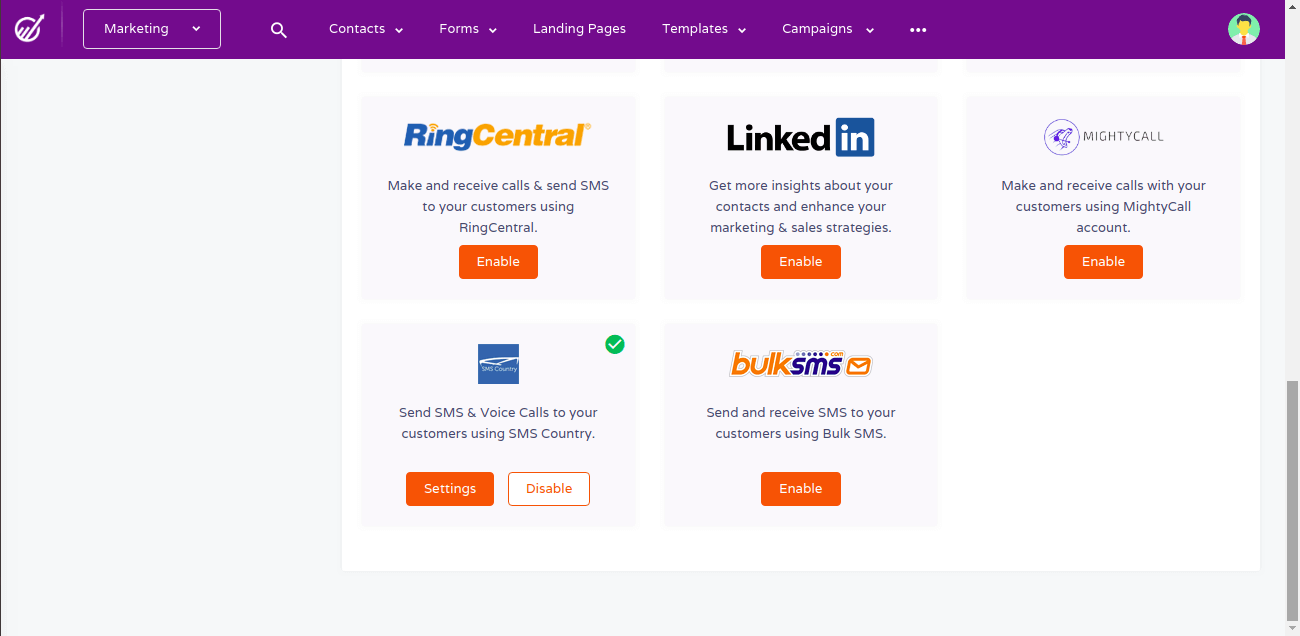1300x636 pixels.
Task: Expand the Campaigns dropdown menu
Action: click(x=828, y=29)
